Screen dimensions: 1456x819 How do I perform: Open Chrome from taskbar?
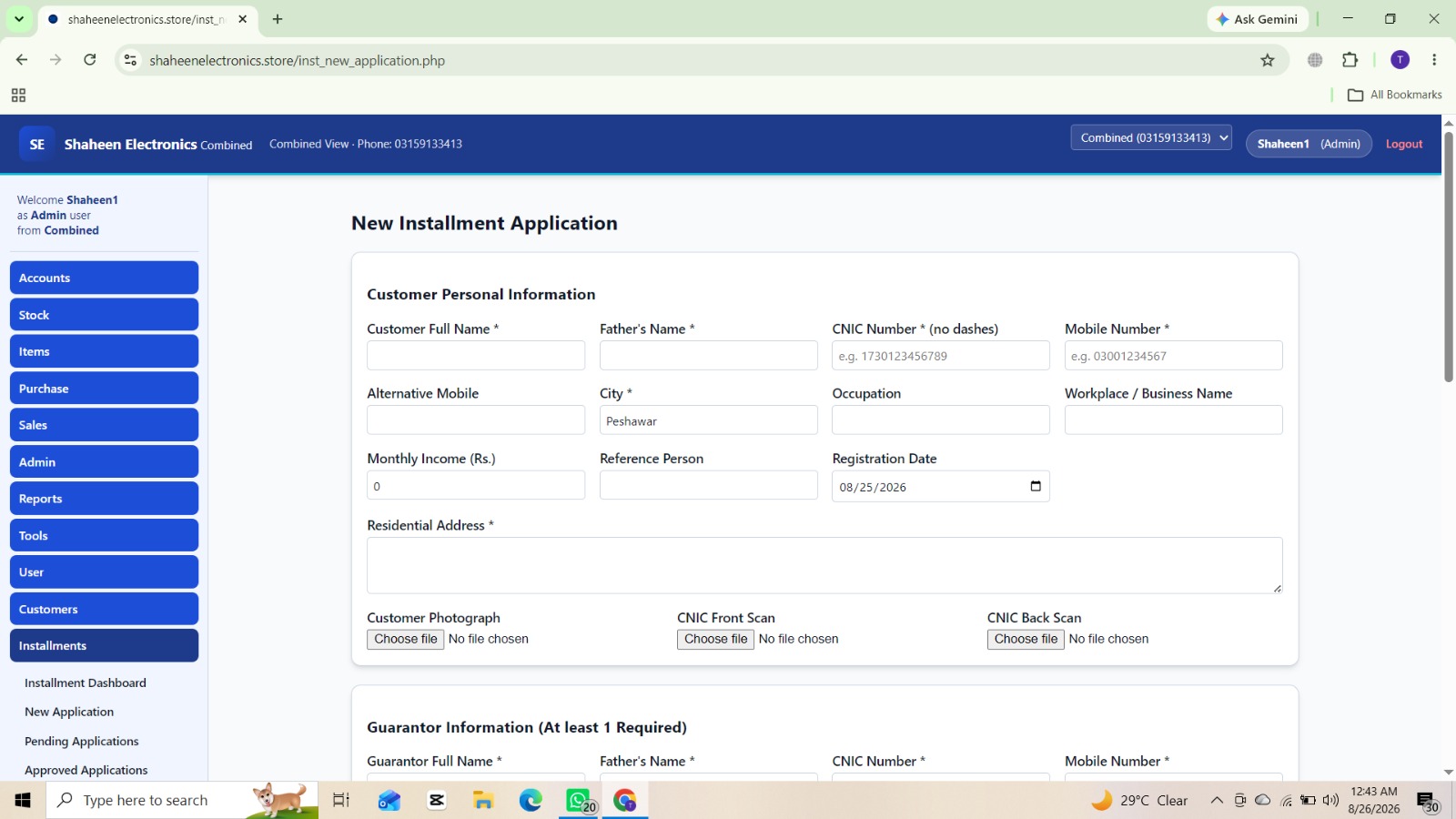click(625, 800)
